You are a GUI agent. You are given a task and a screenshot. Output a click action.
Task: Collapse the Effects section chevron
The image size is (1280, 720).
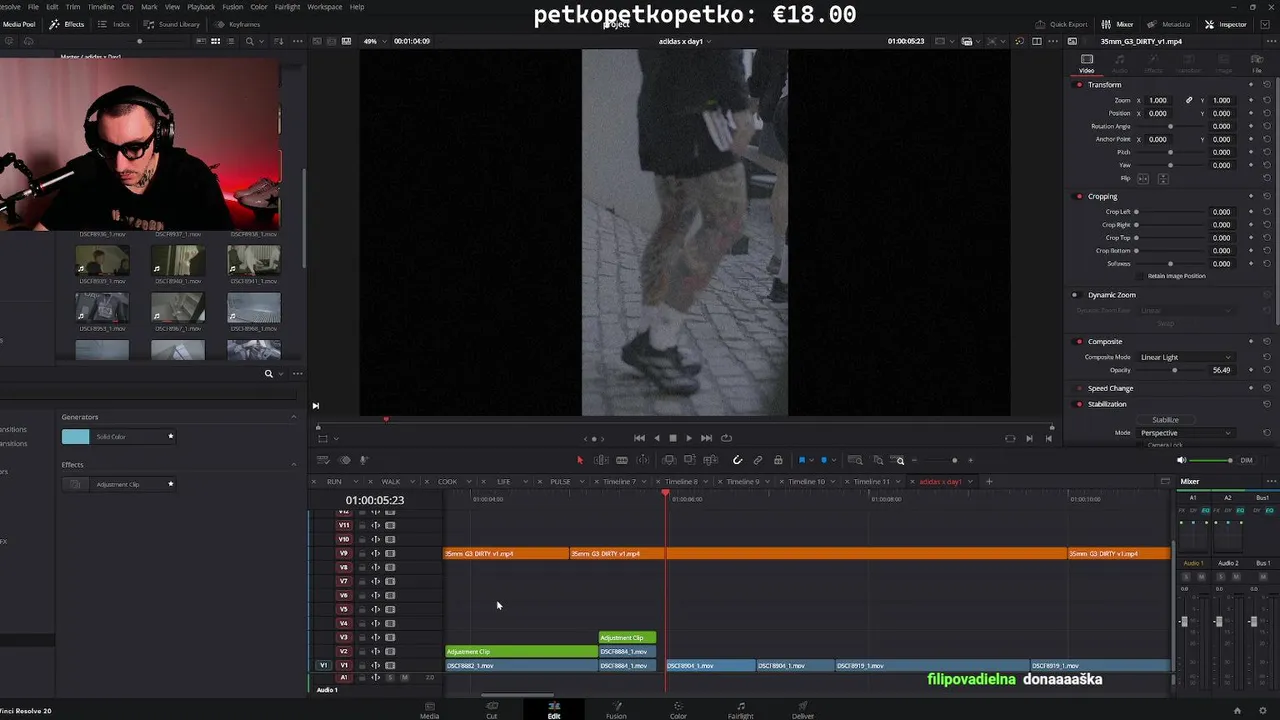pyautogui.click(x=293, y=465)
